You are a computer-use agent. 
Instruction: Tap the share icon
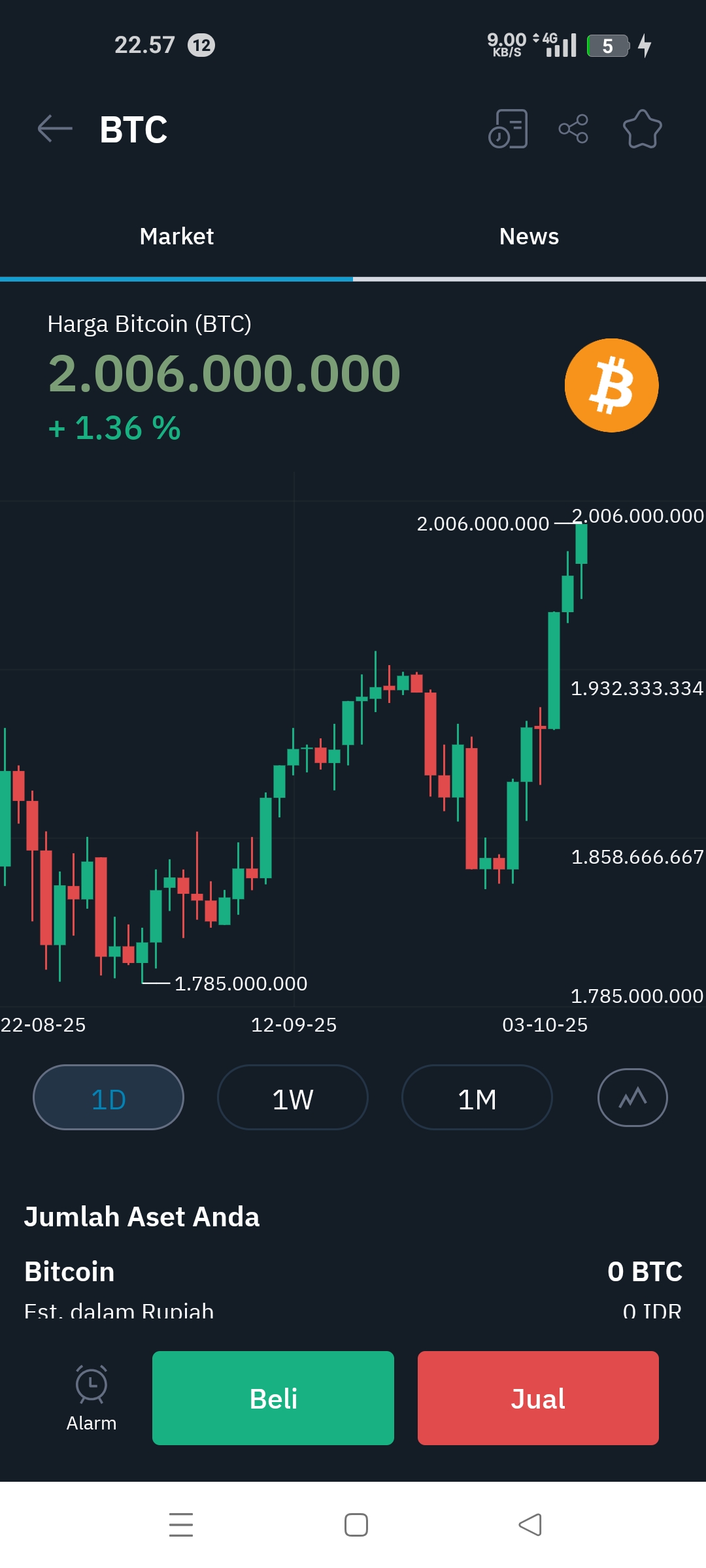(x=573, y=129)
